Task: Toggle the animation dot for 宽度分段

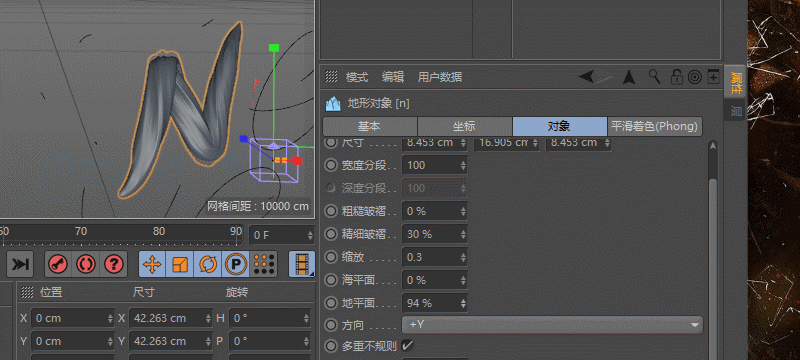Action: click(x=331, y=165)
